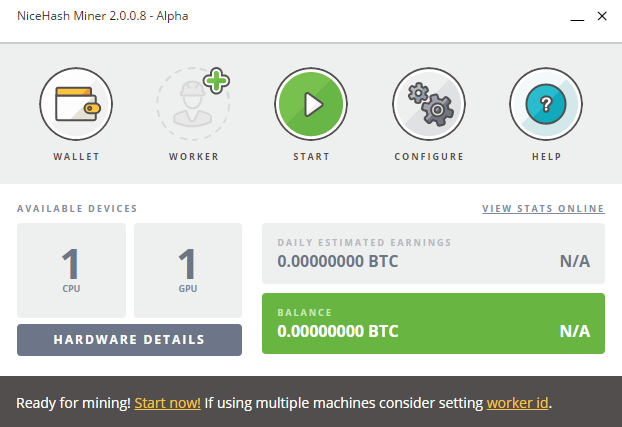Open the Help question mark icon

[546, 104]
